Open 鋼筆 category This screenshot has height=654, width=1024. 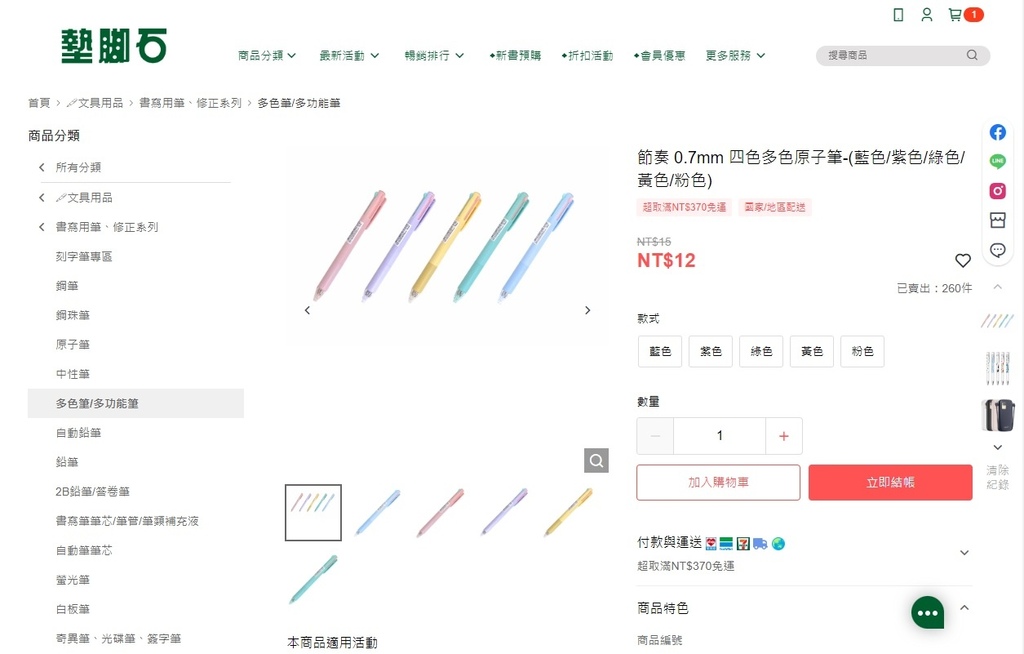click(x=67, y=286)
